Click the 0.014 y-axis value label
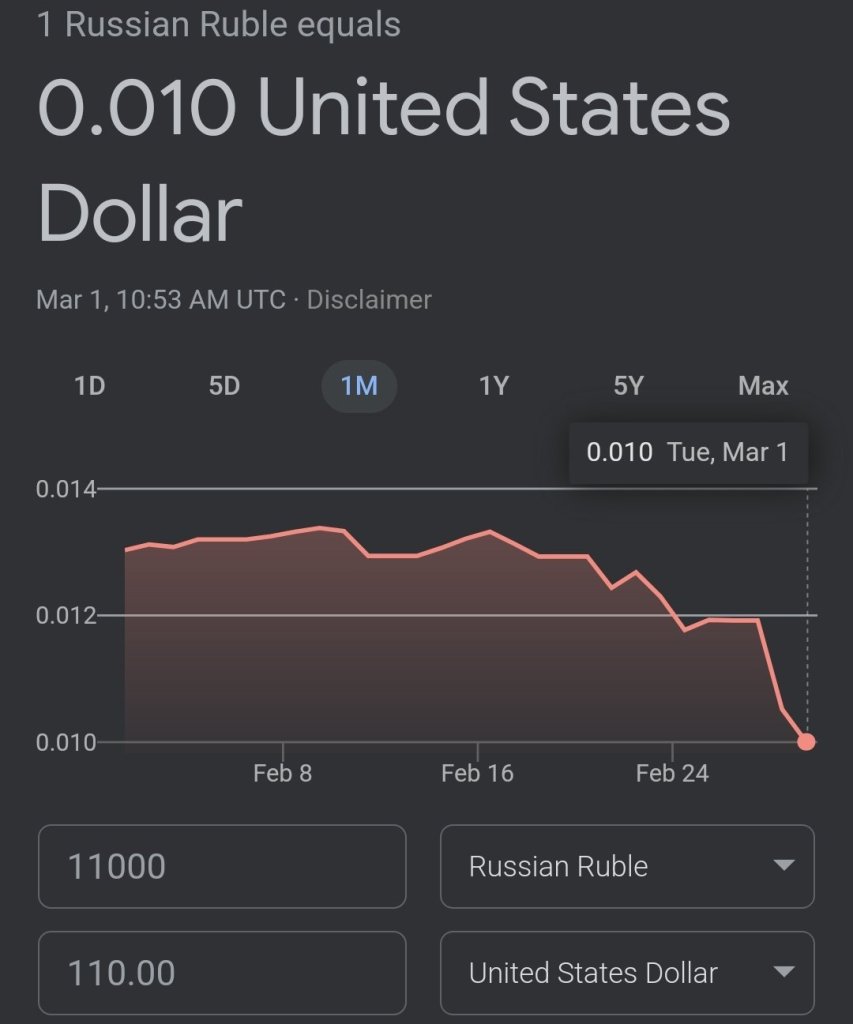Image resolution: width=853 pixels, height=1024 pixels. pyautogui.click(x=66, y=490)
